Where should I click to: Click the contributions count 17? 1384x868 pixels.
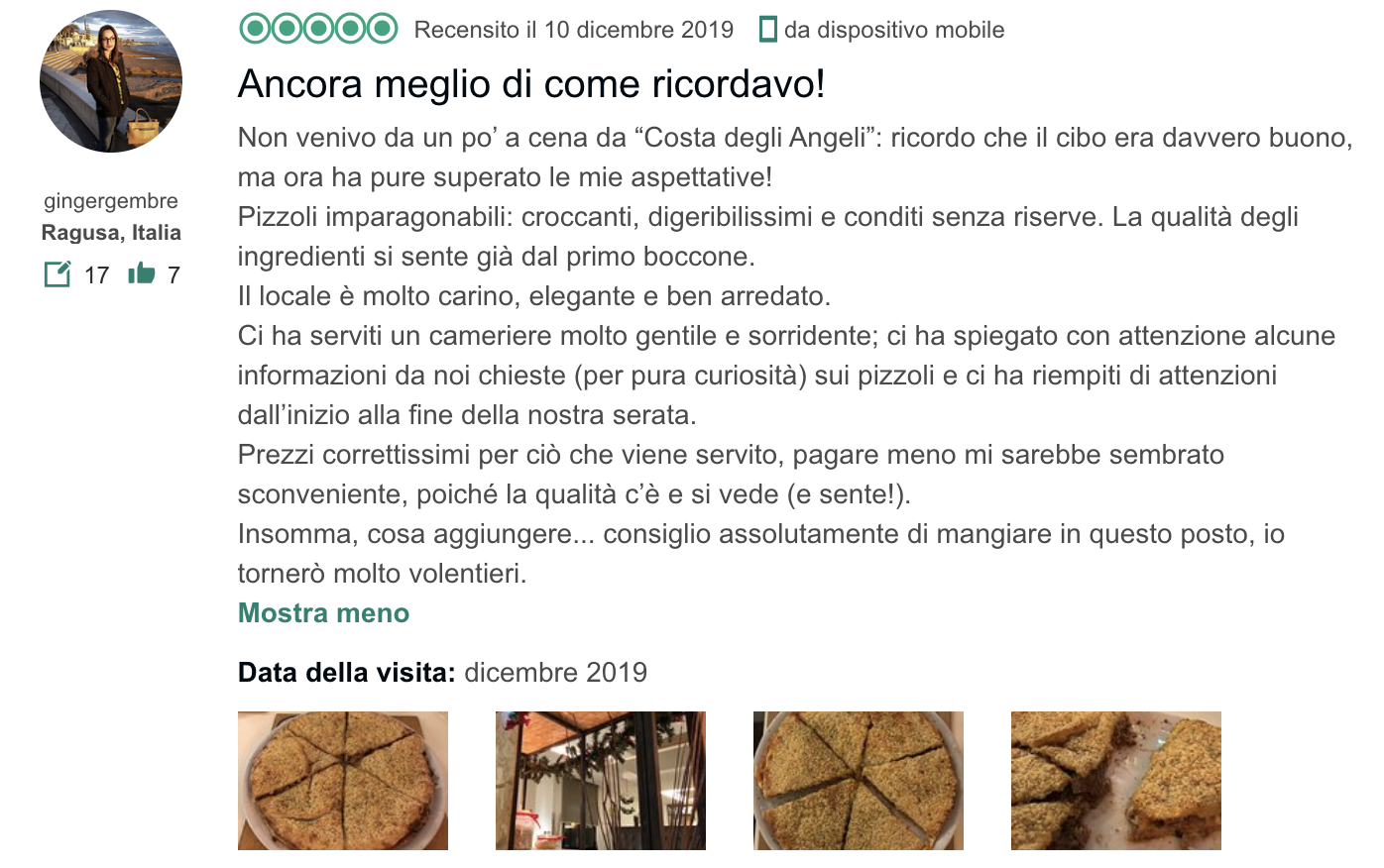pyautogui.click(x=96, y=275)
